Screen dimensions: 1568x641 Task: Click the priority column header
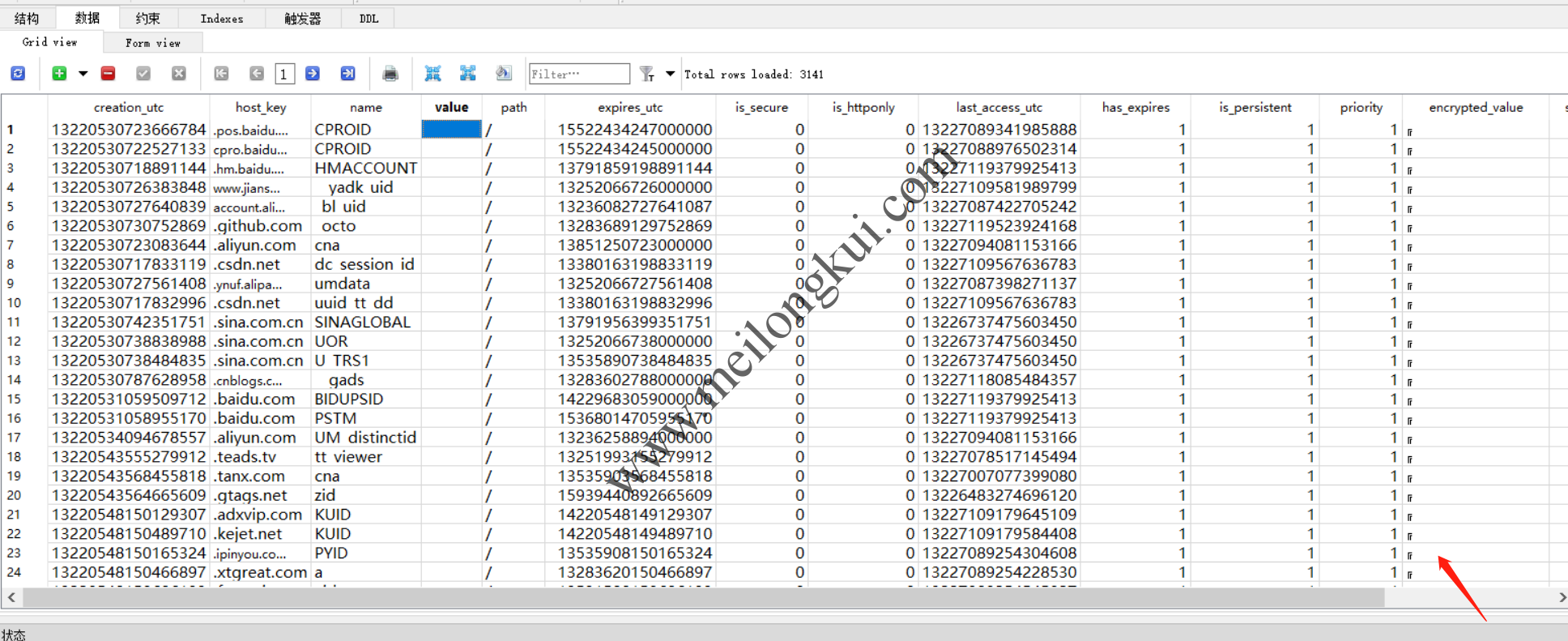pyautogui.click(x=1361, y=107)
